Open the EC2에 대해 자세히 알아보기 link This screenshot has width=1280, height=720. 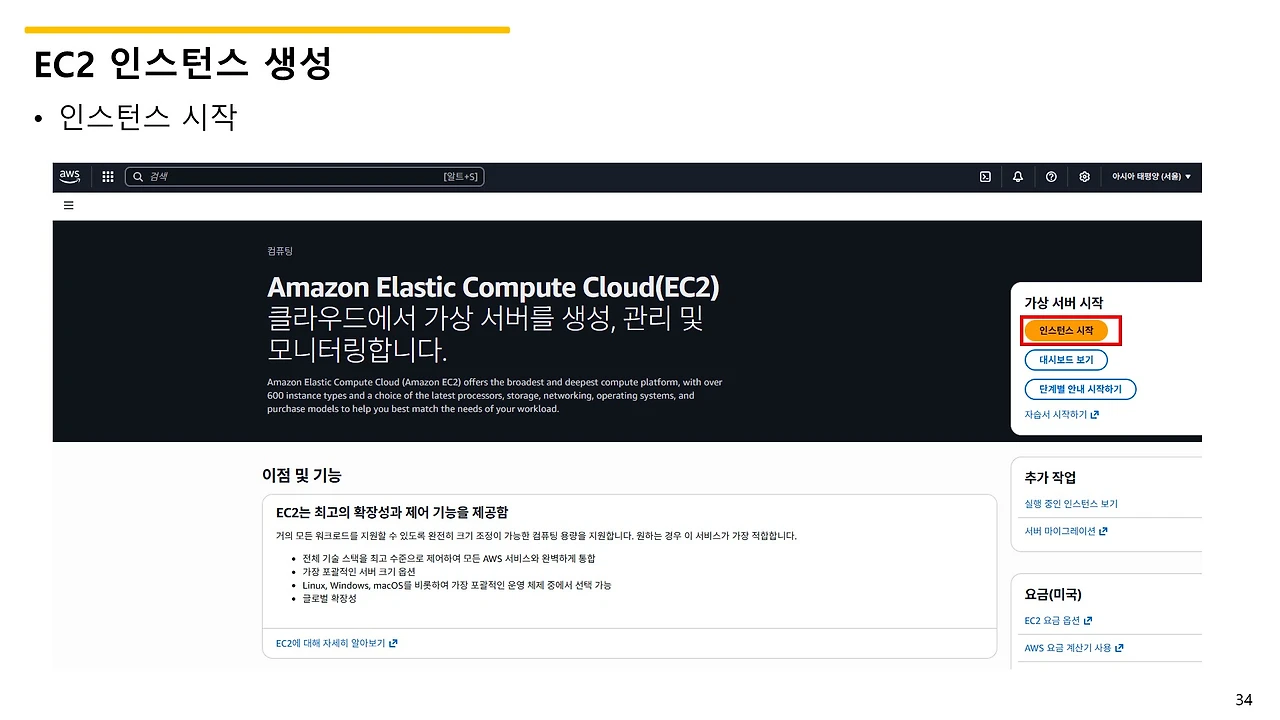(x=337, y=643)
